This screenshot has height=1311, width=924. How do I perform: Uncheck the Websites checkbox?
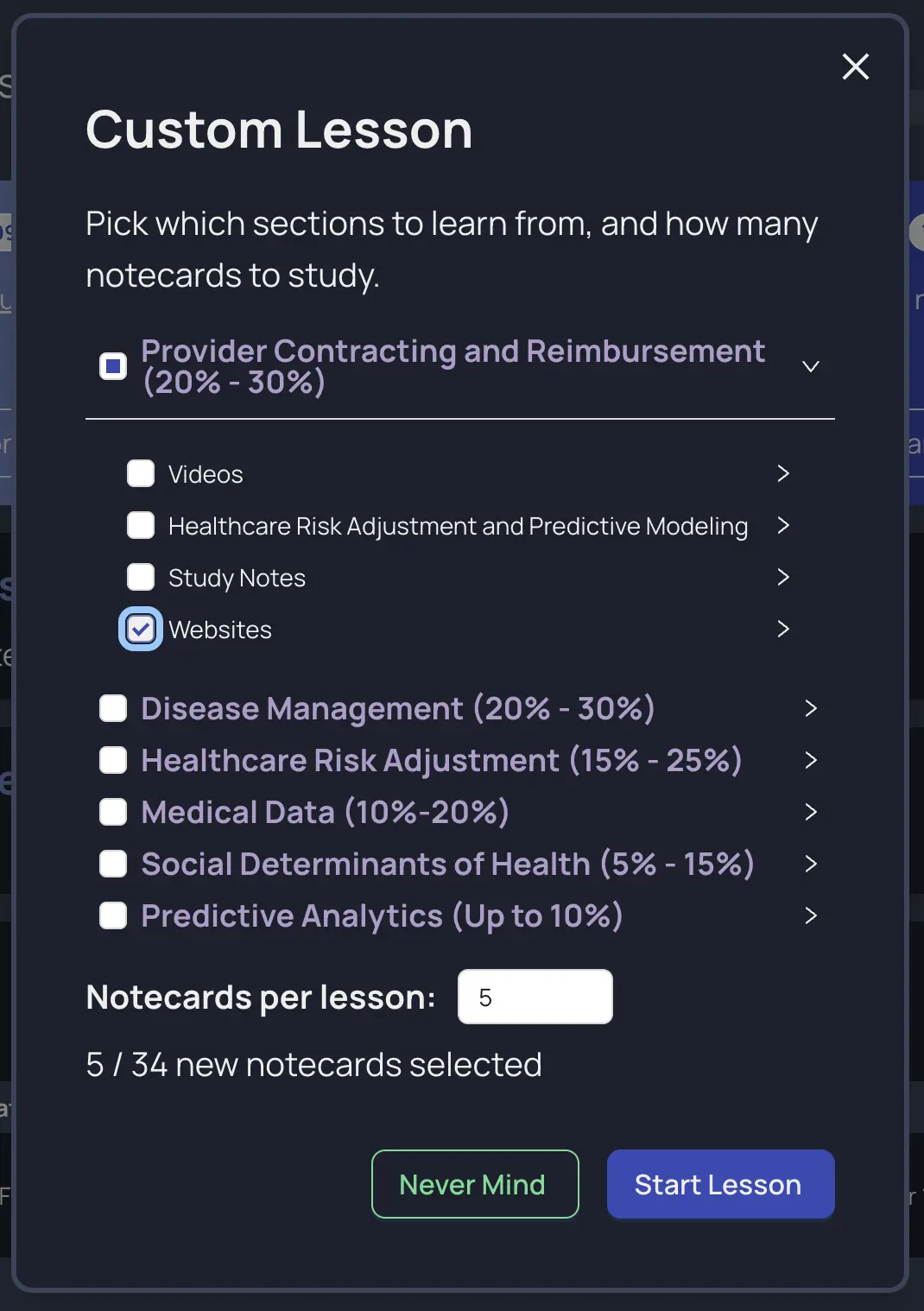140,629
